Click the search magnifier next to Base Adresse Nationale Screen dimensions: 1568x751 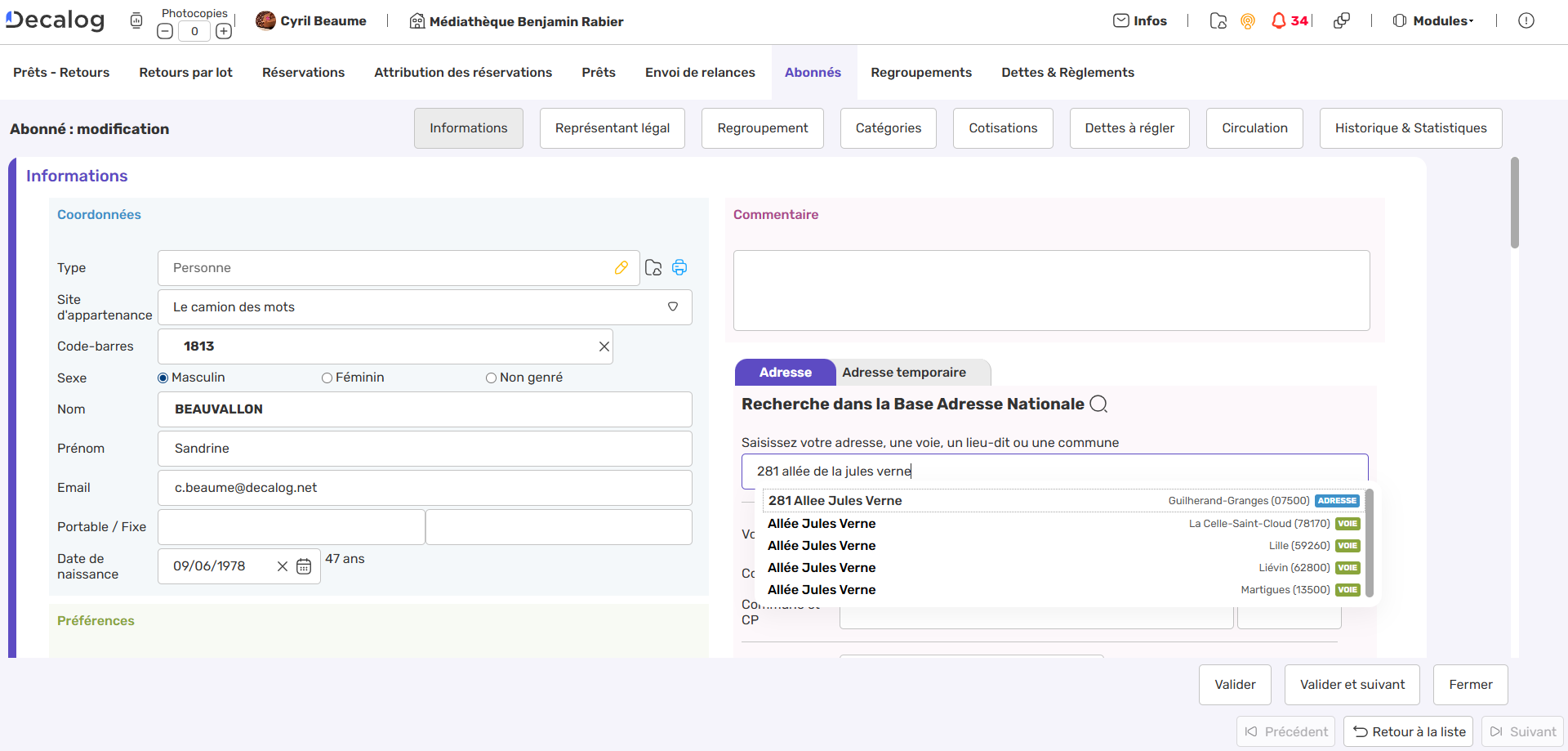click(1099, 405)
